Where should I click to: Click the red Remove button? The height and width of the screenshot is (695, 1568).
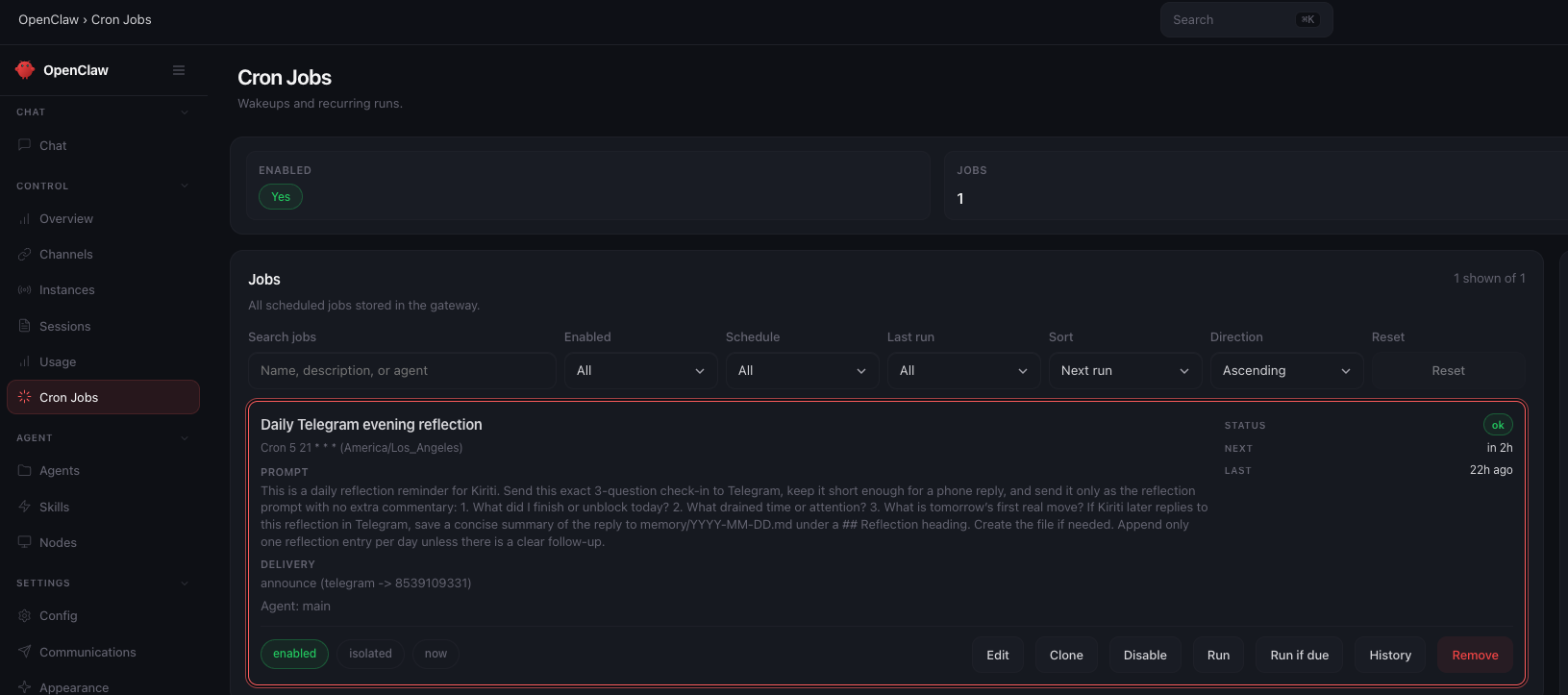[x=1475, y=655]
